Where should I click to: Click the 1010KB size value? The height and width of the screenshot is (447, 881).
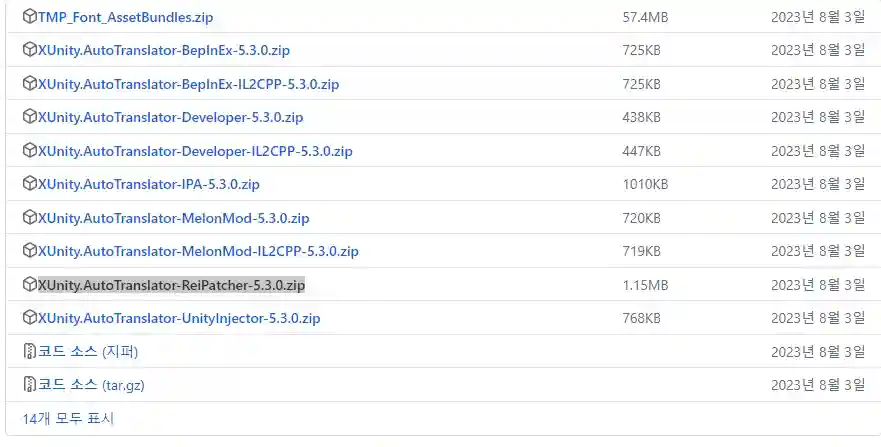point(645,184)
